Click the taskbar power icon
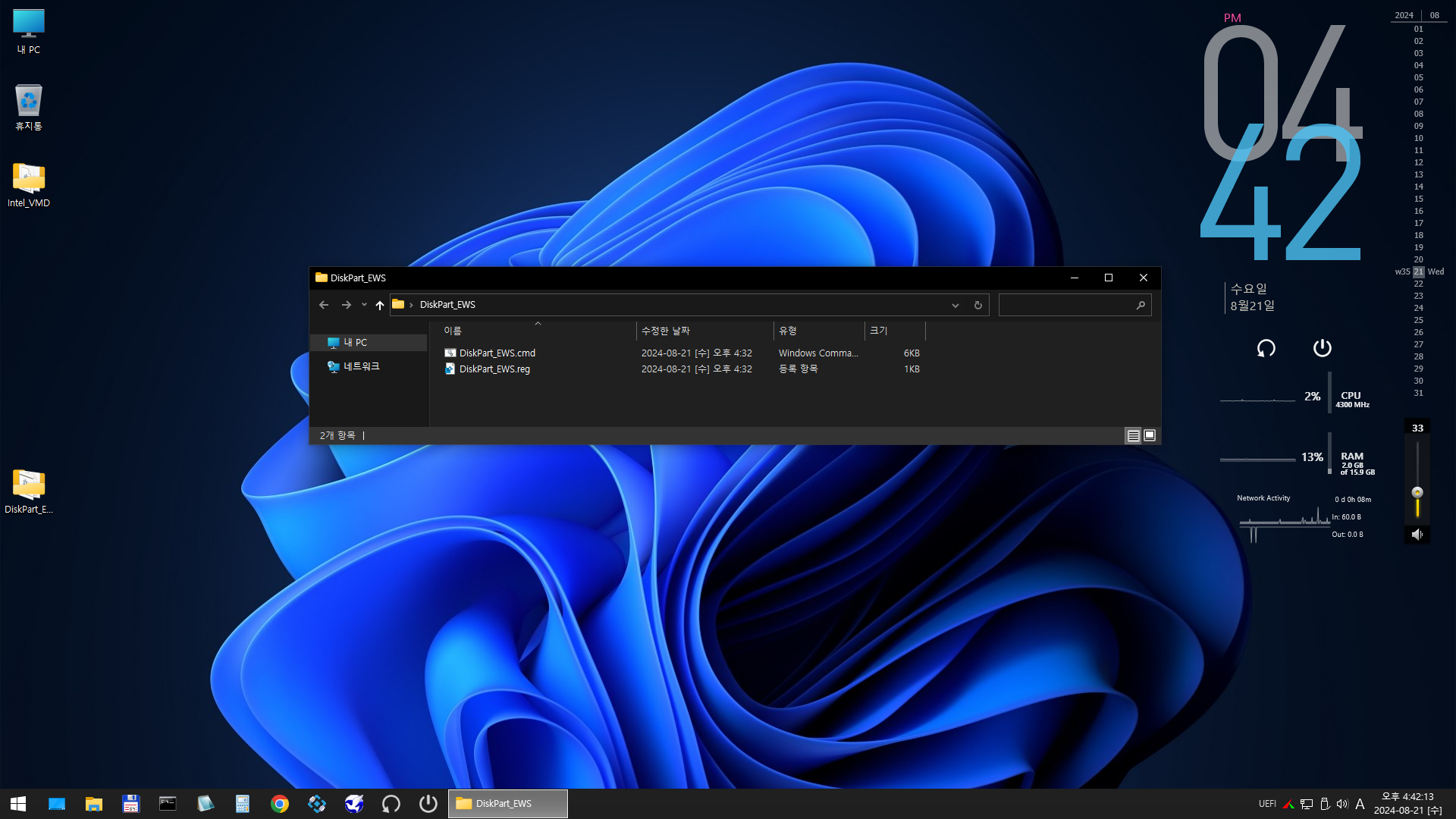The image size is (1456, 819). (x=428, y=804)
